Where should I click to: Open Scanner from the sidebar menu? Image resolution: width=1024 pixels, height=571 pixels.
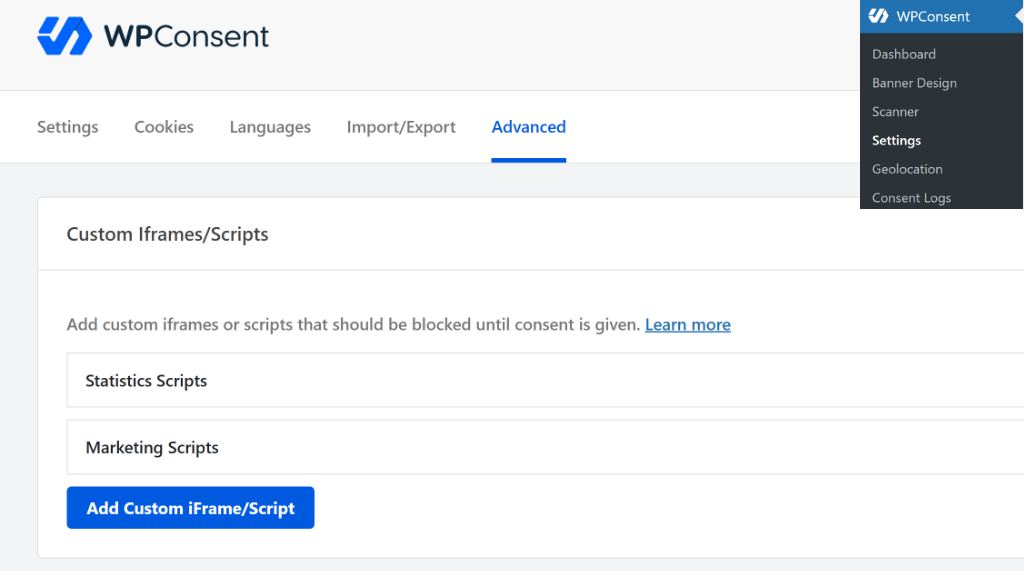click(895, 112)
